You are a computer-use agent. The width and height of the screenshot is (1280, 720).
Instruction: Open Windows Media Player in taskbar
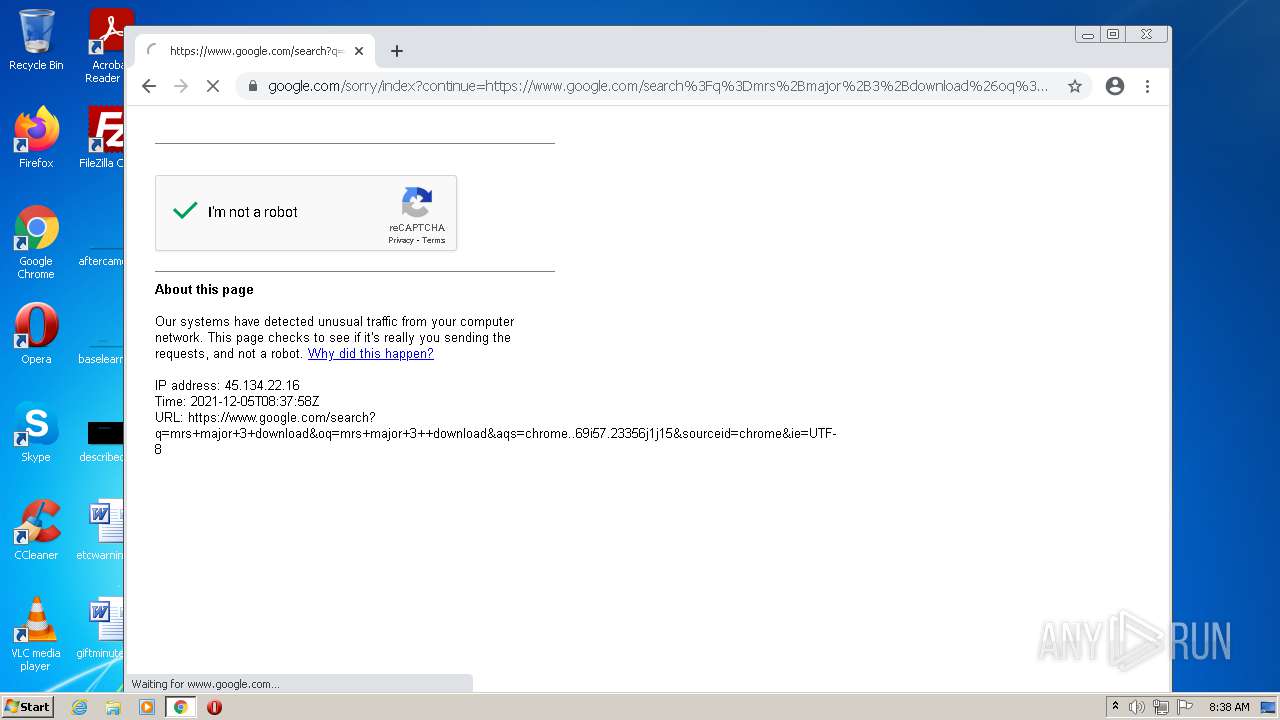tap(147, 707)
